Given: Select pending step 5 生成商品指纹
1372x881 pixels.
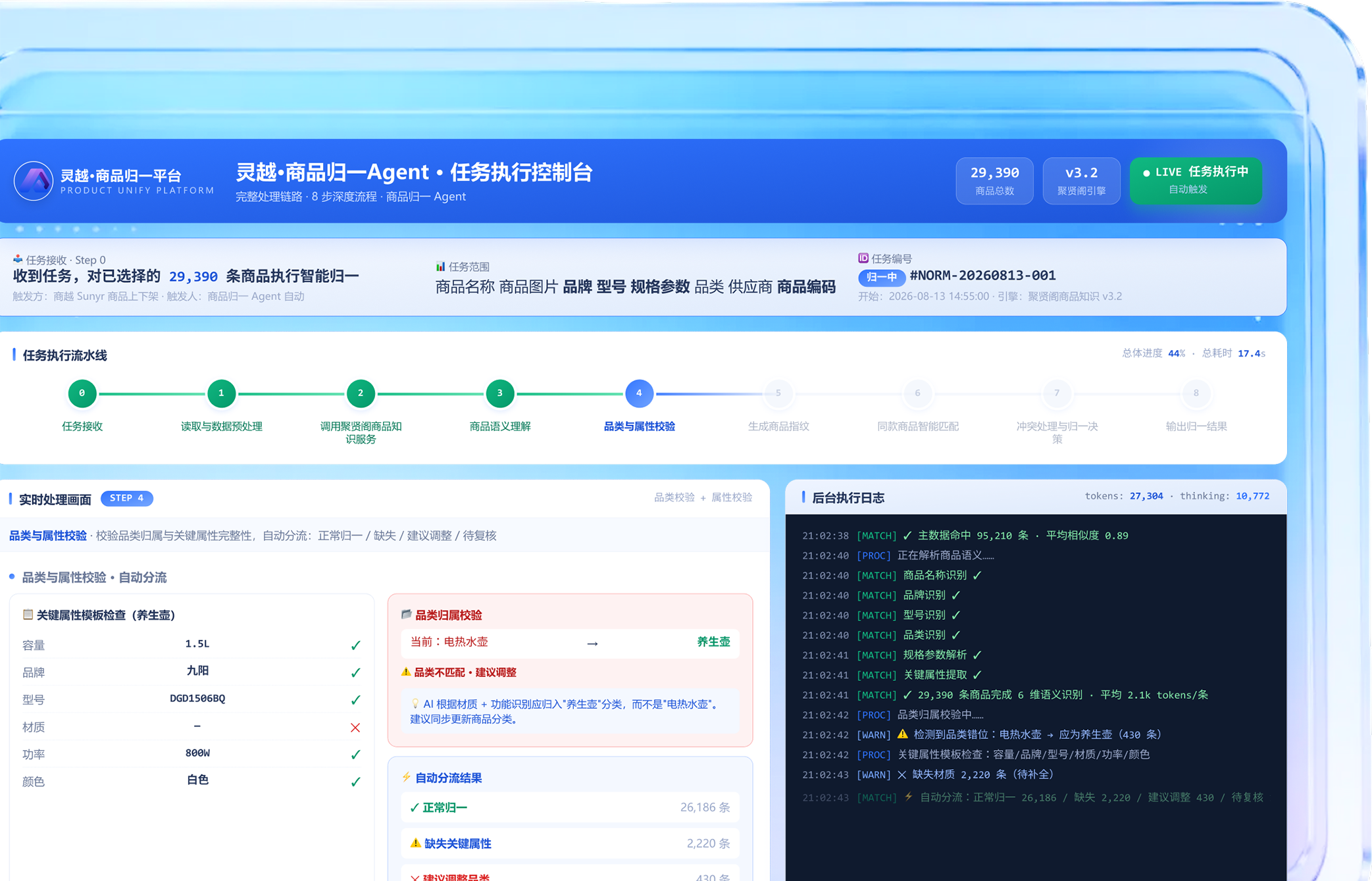Looking at the screenshot, I should 778,393.
